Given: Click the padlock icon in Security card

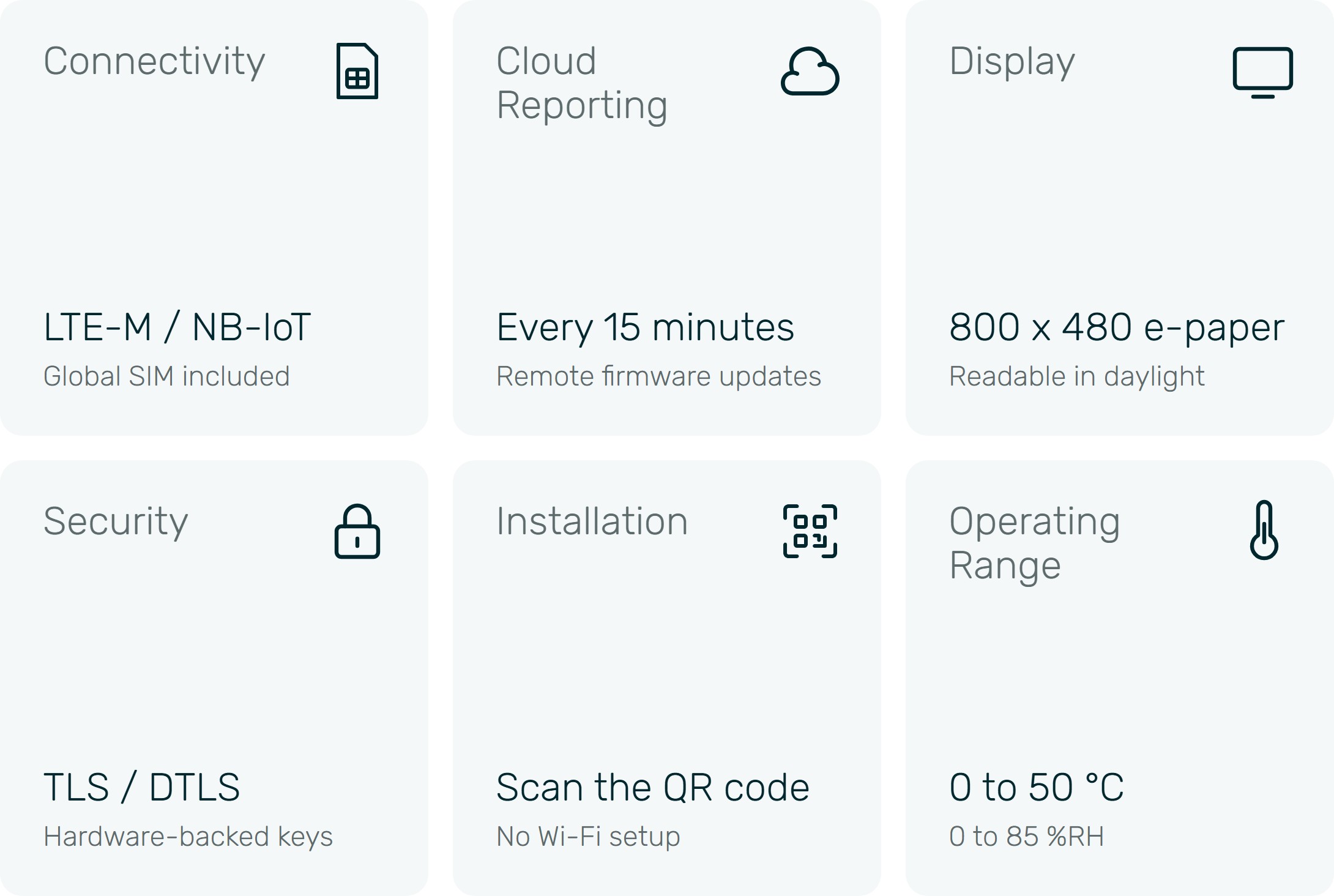Looking at the screenshot, I should click(x=357, y=531).
